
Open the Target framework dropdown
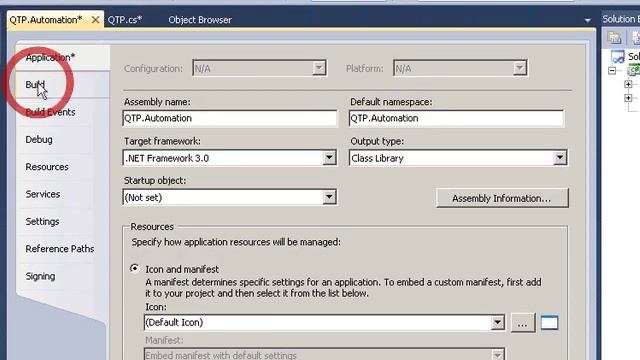[230, 158]
